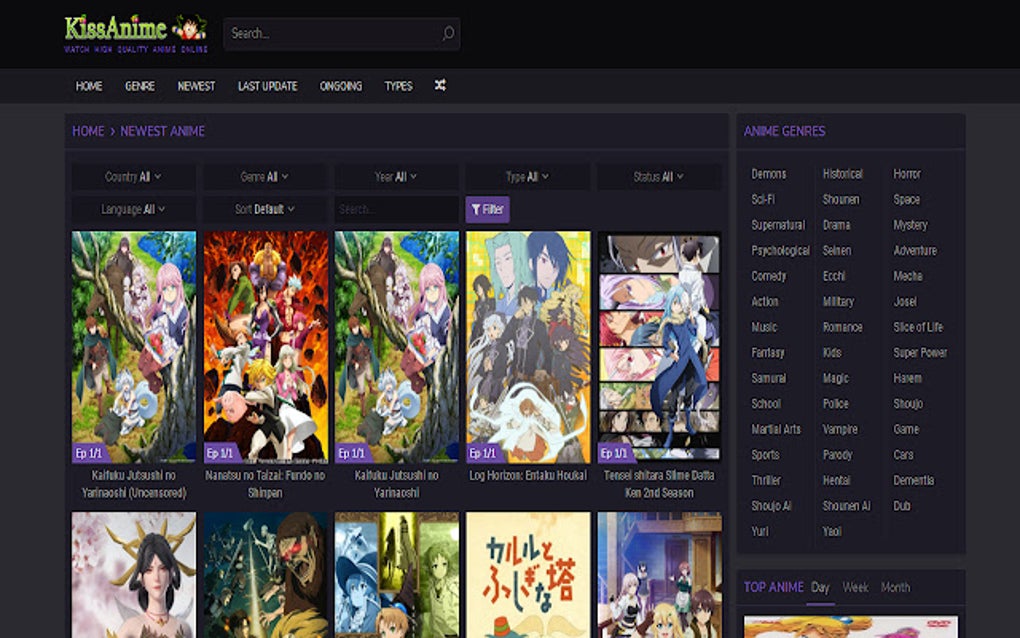Select the Month tab under Top Anime
This screenshot has height=638, width=1020.
click(x=895, y=587)
